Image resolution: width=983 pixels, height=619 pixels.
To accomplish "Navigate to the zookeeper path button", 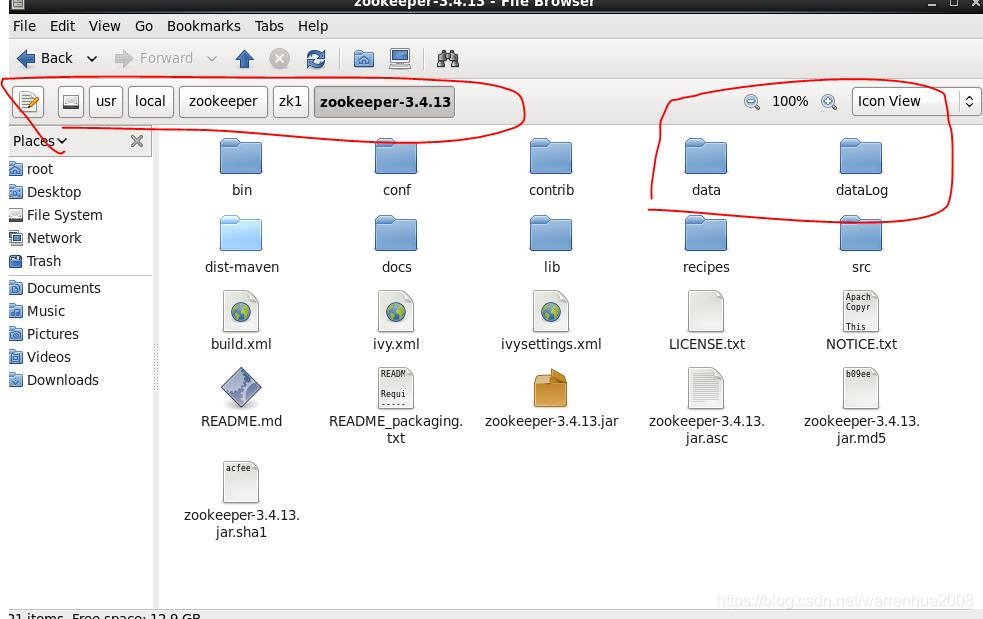I will (x=223, y=101).
